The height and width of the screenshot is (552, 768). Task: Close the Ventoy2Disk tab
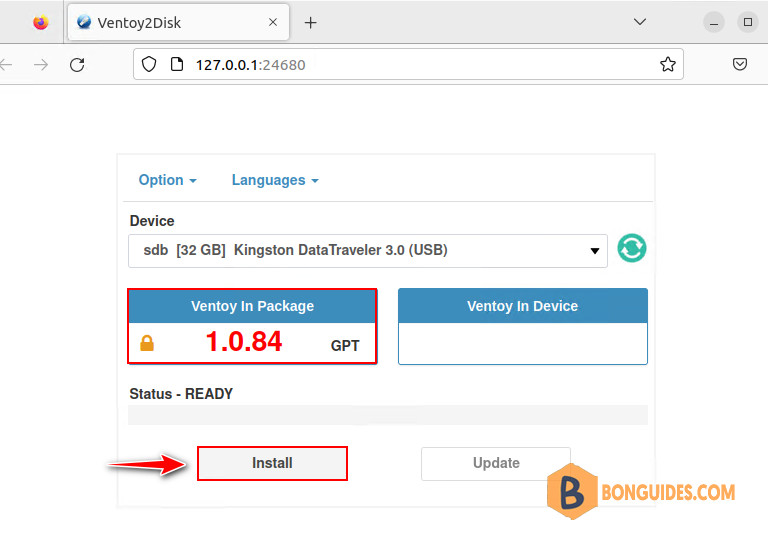click(x=273, y=22)
